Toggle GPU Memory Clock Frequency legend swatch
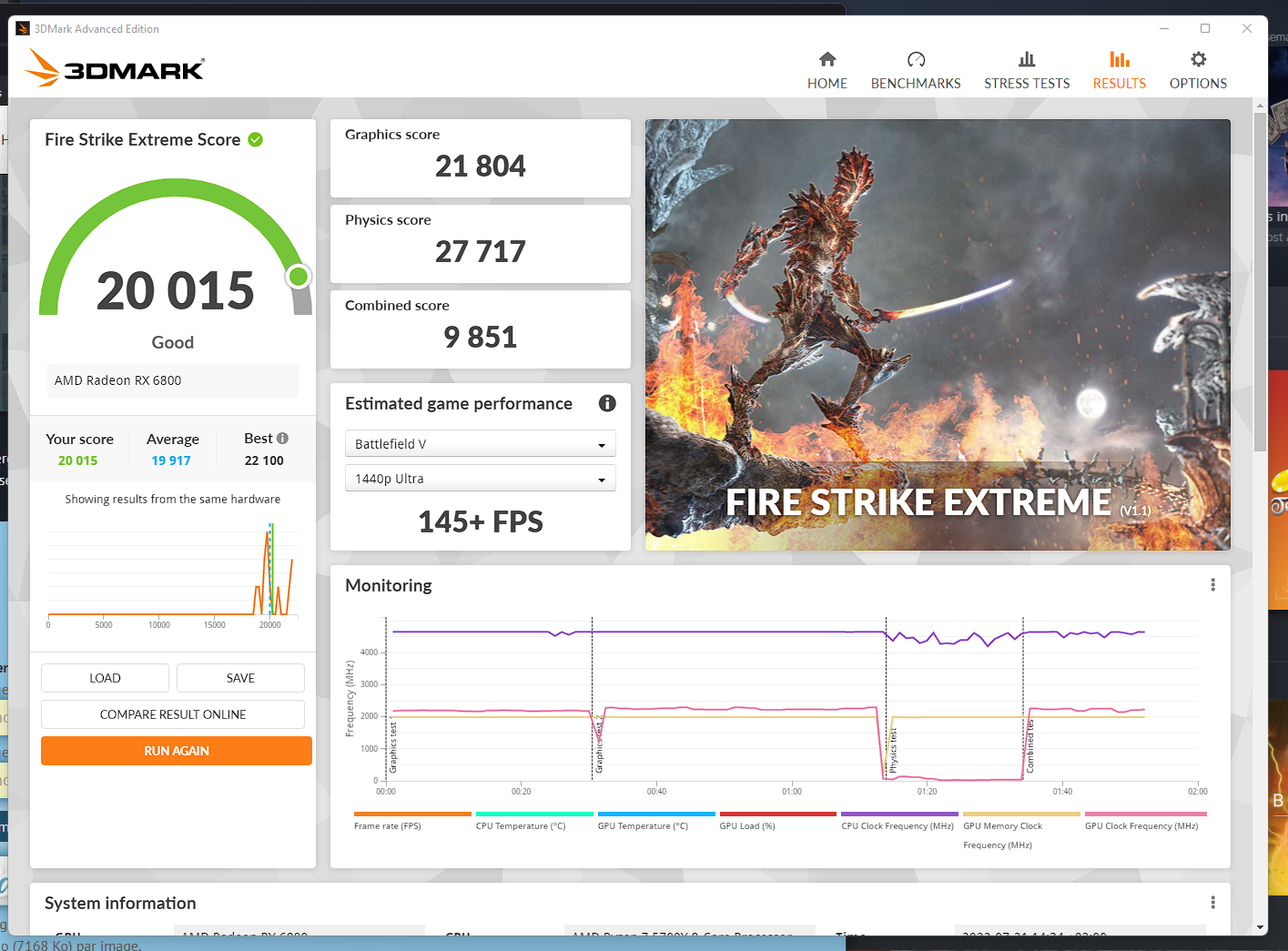1288x951 pixels. tap(1021, 814)
